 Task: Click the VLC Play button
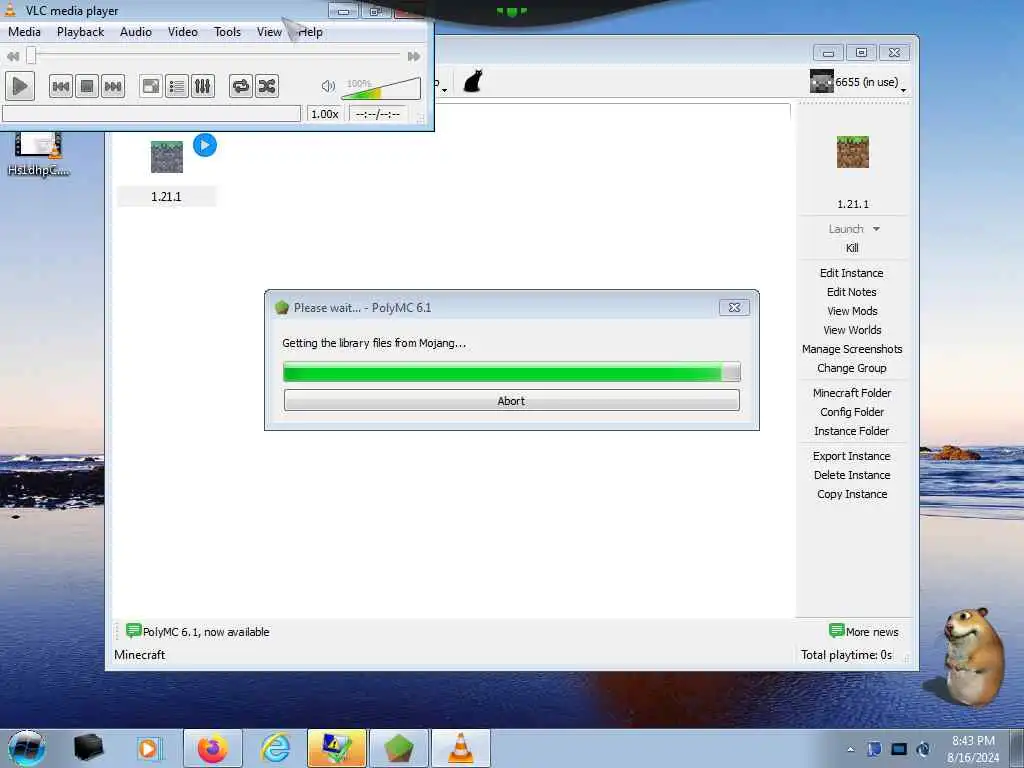click(x=20, y=86)
